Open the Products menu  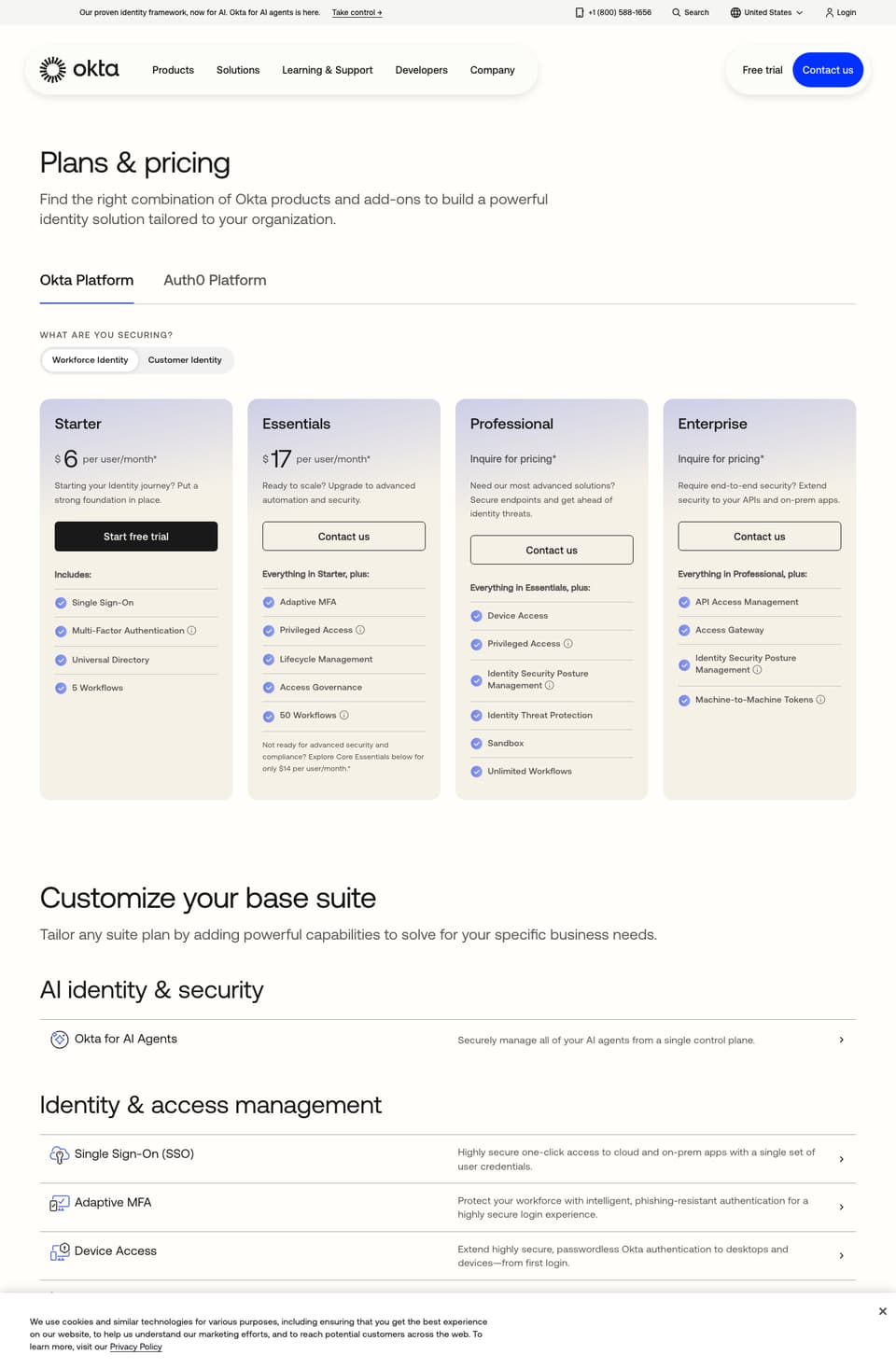pyautogui.click(x=173, y=70)
